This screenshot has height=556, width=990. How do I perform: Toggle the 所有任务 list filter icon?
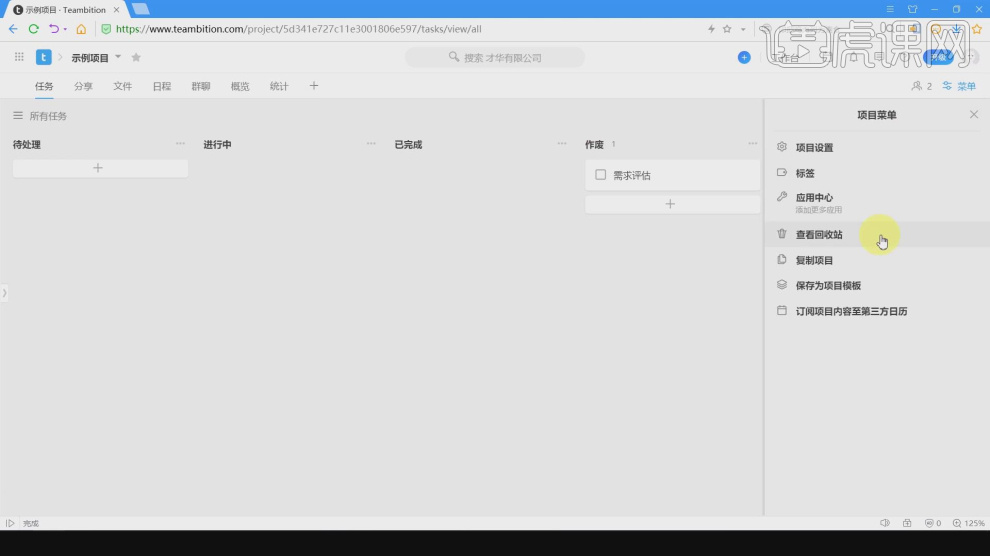(x=18, y=115)
